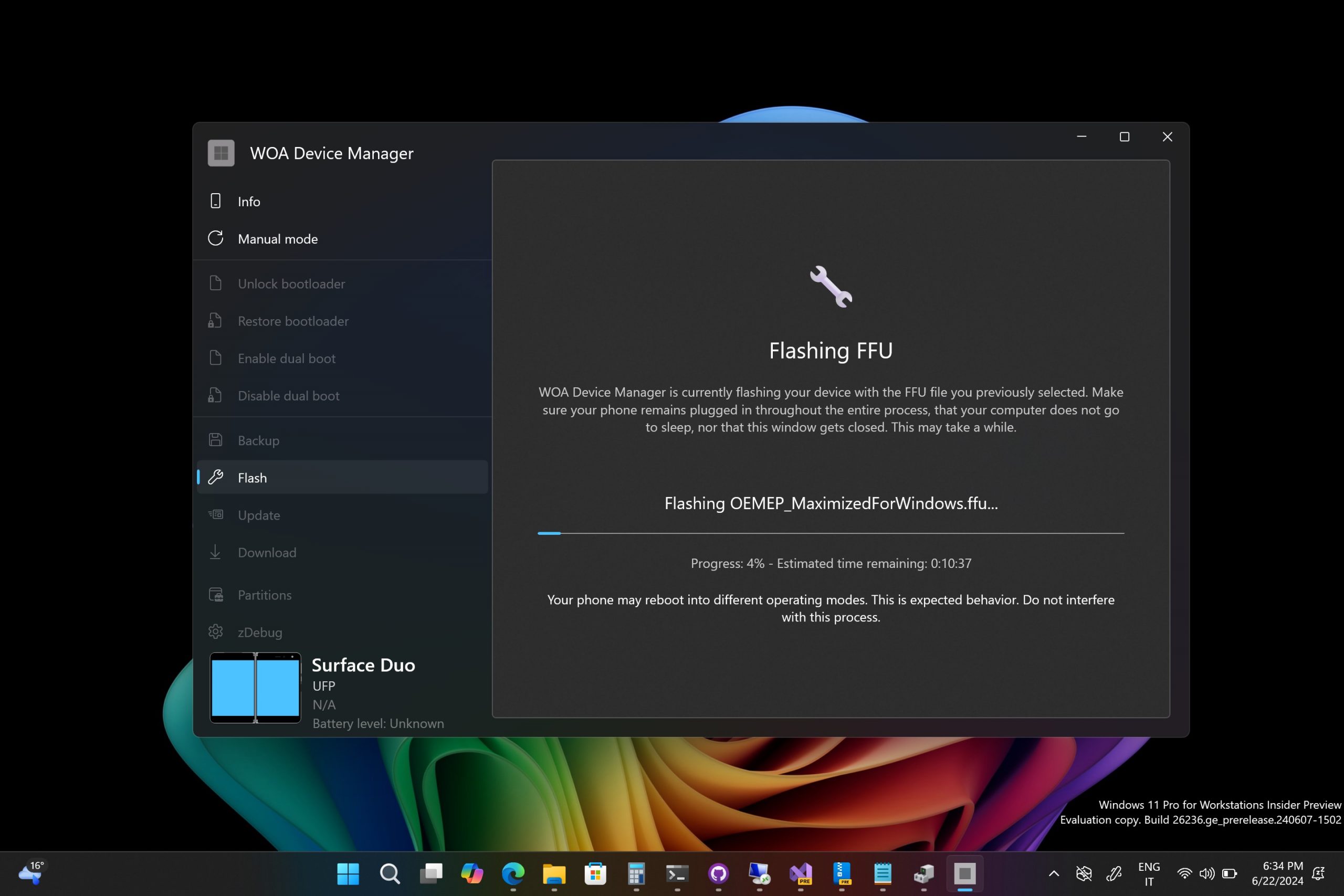This screenshot has width=1344, height=896.
Task: Click the Disable dual boot icon
Action: tap(215, 395)
